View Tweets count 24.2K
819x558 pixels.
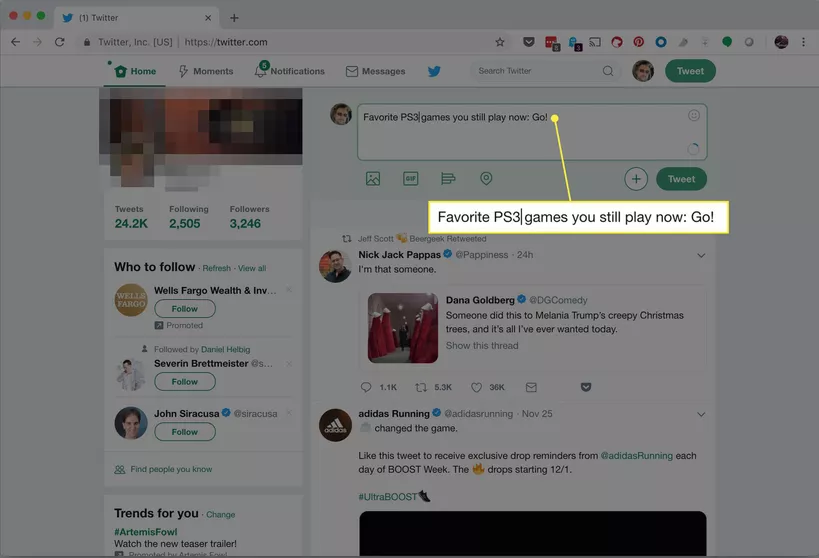point(131,224)
